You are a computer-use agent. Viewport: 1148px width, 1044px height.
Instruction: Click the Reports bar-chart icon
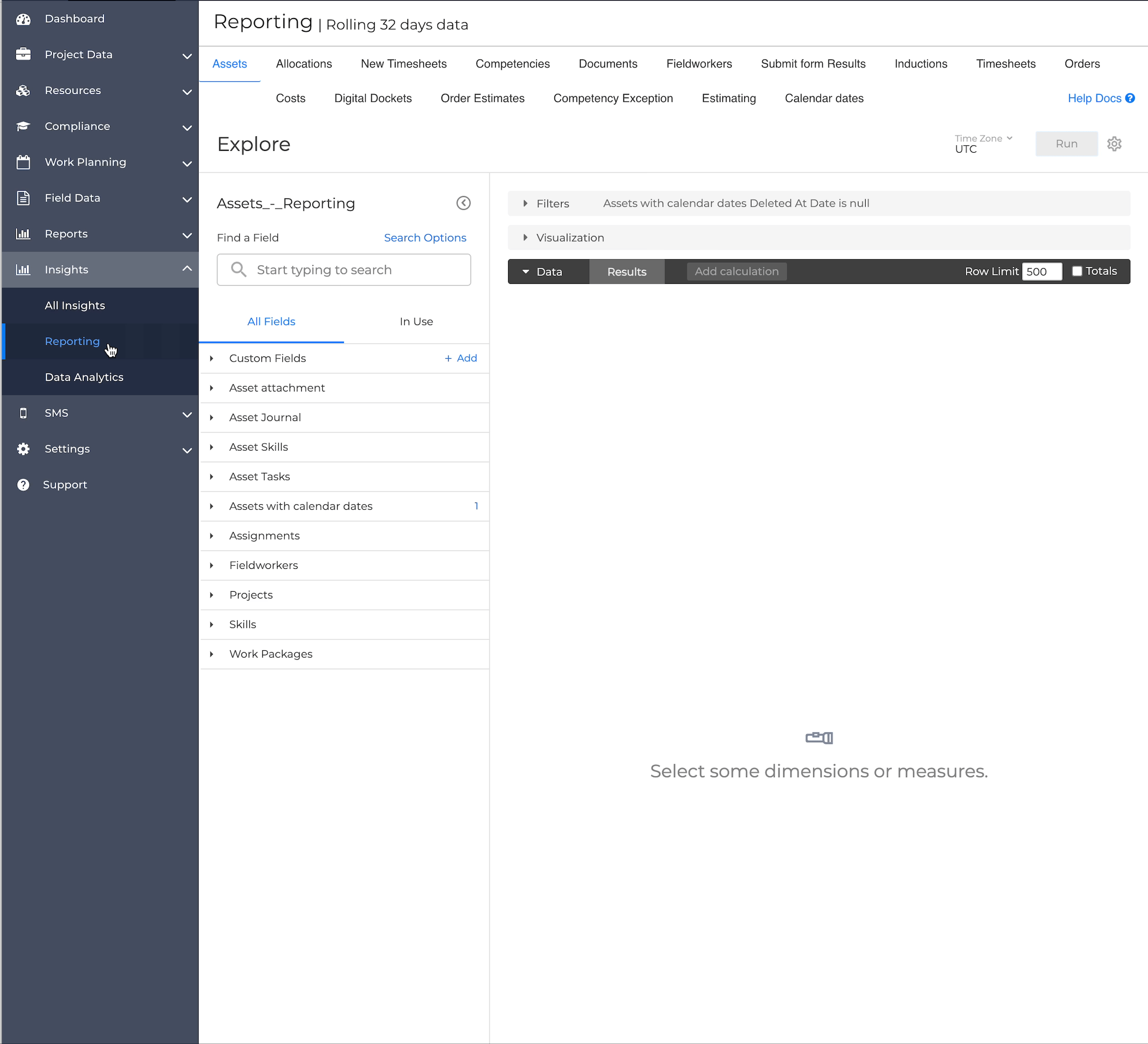coord(24,233)
